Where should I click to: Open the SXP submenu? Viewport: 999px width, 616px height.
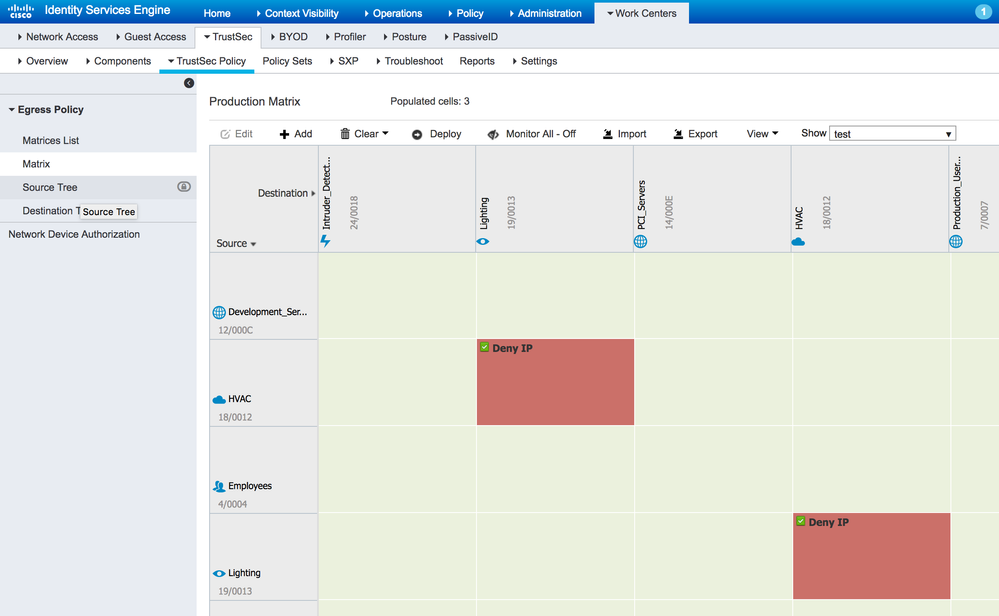(x=343, y=61)
